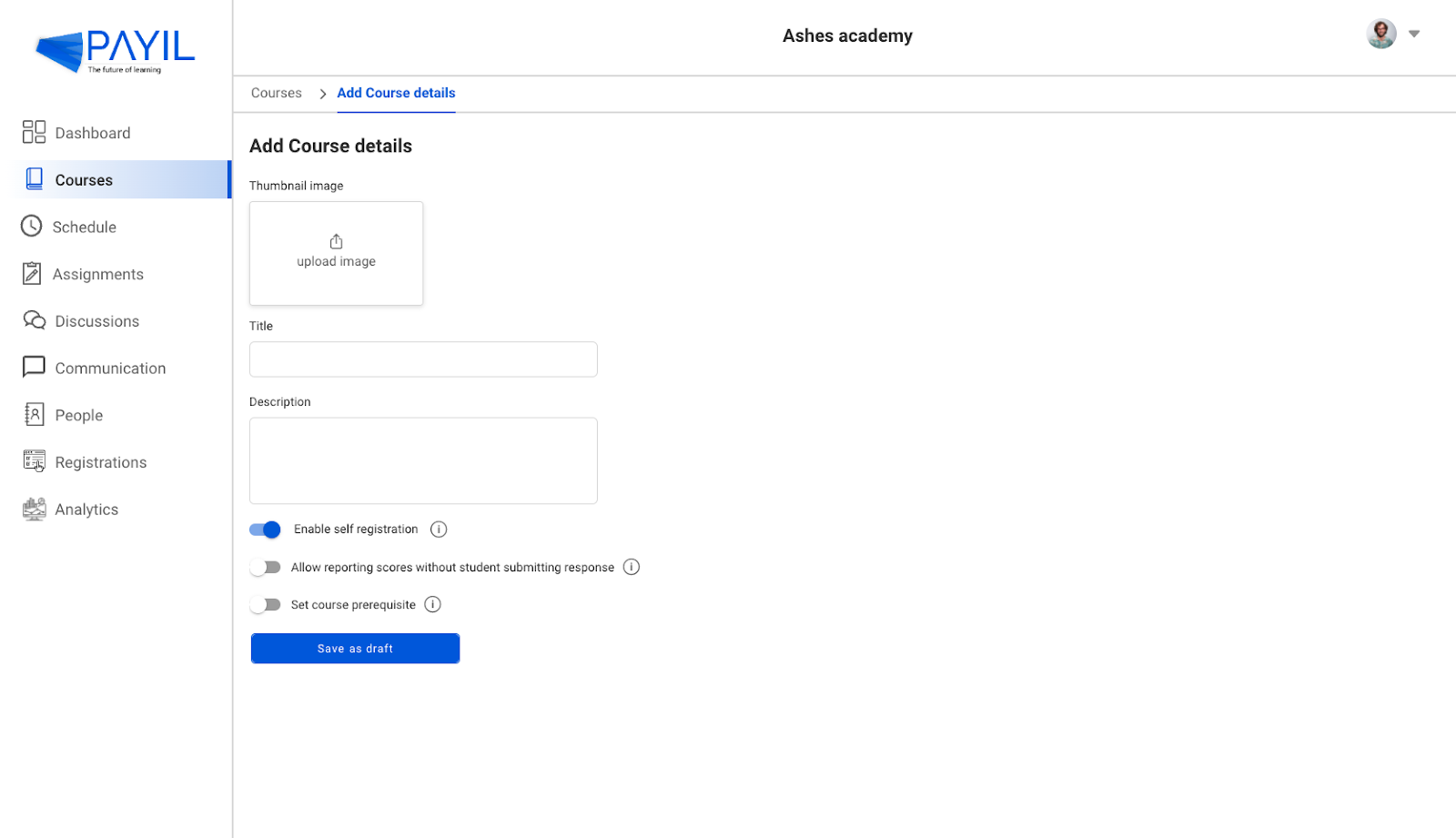The image size is (1456, 838).
Task: Focus the Title input field
Action: (423, 359)
